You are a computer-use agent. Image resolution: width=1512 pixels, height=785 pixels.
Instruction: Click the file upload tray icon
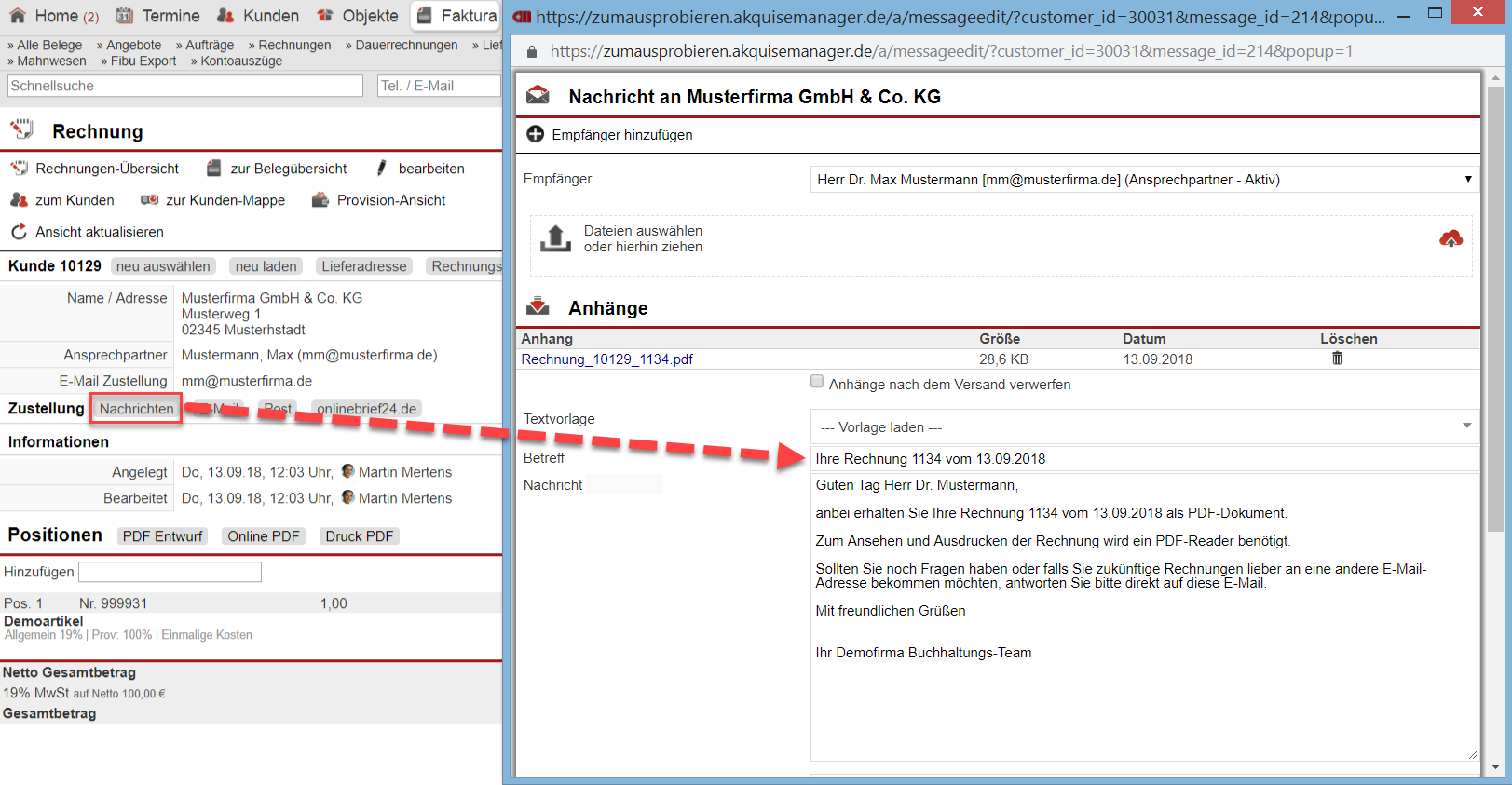point(555,238)
